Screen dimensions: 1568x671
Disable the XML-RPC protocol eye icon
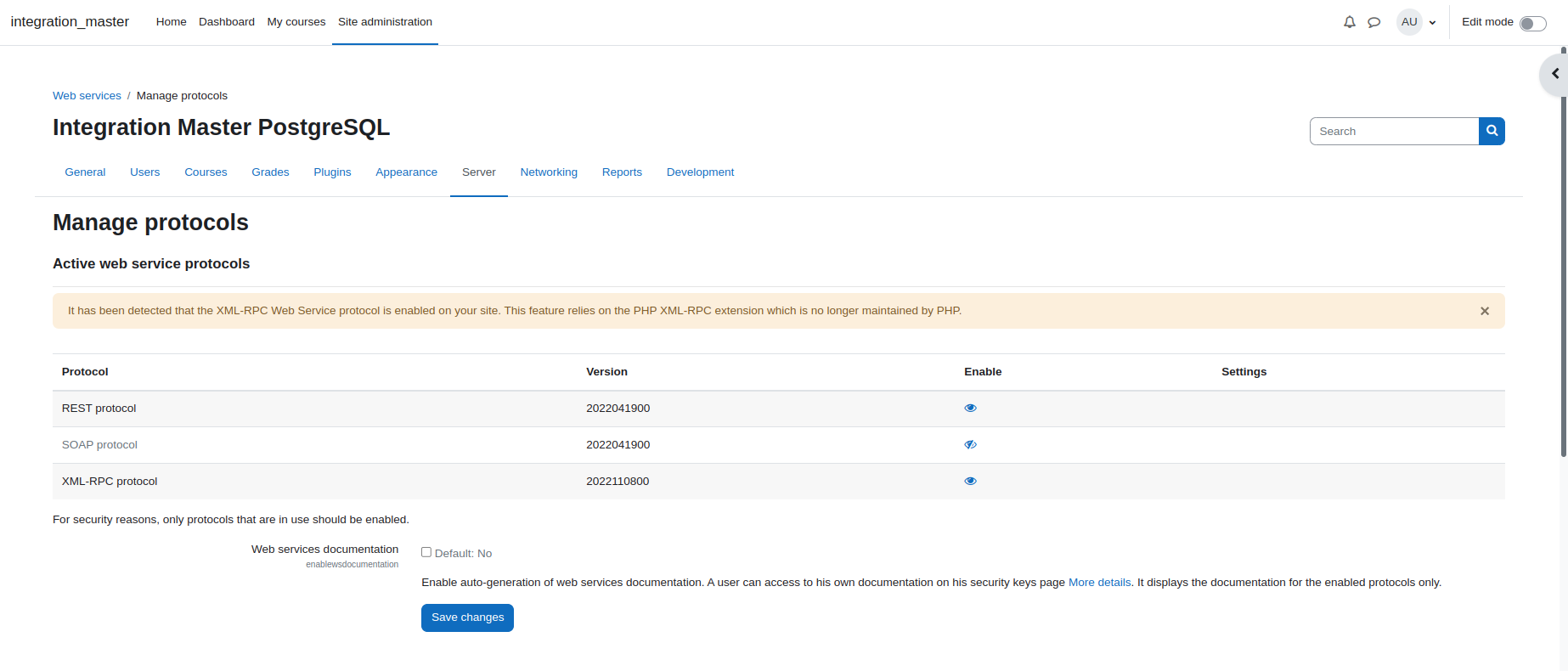(970, 482)
